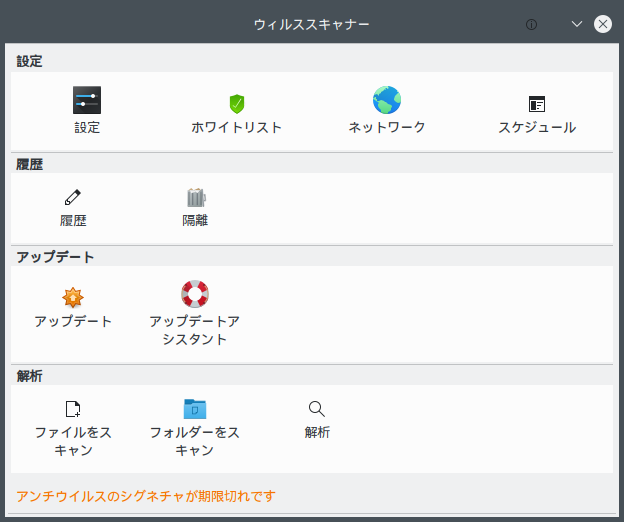Select フォルダーをスキャン blue folder icon
This screenshot has height=522, width=624.
(x=195, y=409)
